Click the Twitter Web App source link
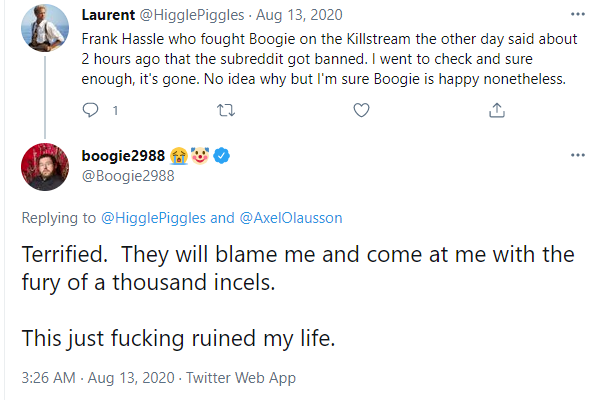This screenshot has height=400, width=599. click(241, 378)
